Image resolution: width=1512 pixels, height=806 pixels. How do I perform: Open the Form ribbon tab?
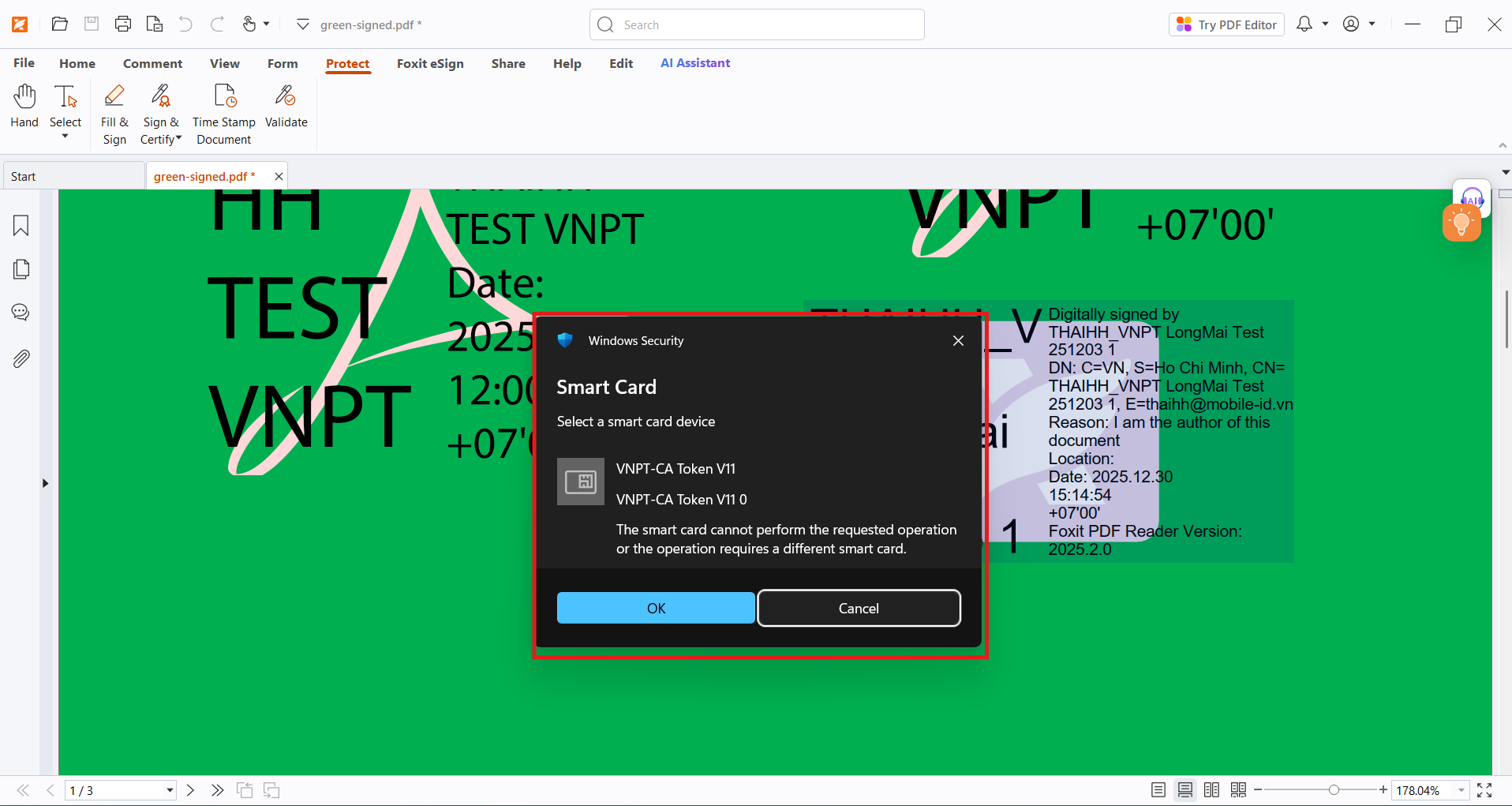[283, 63]
